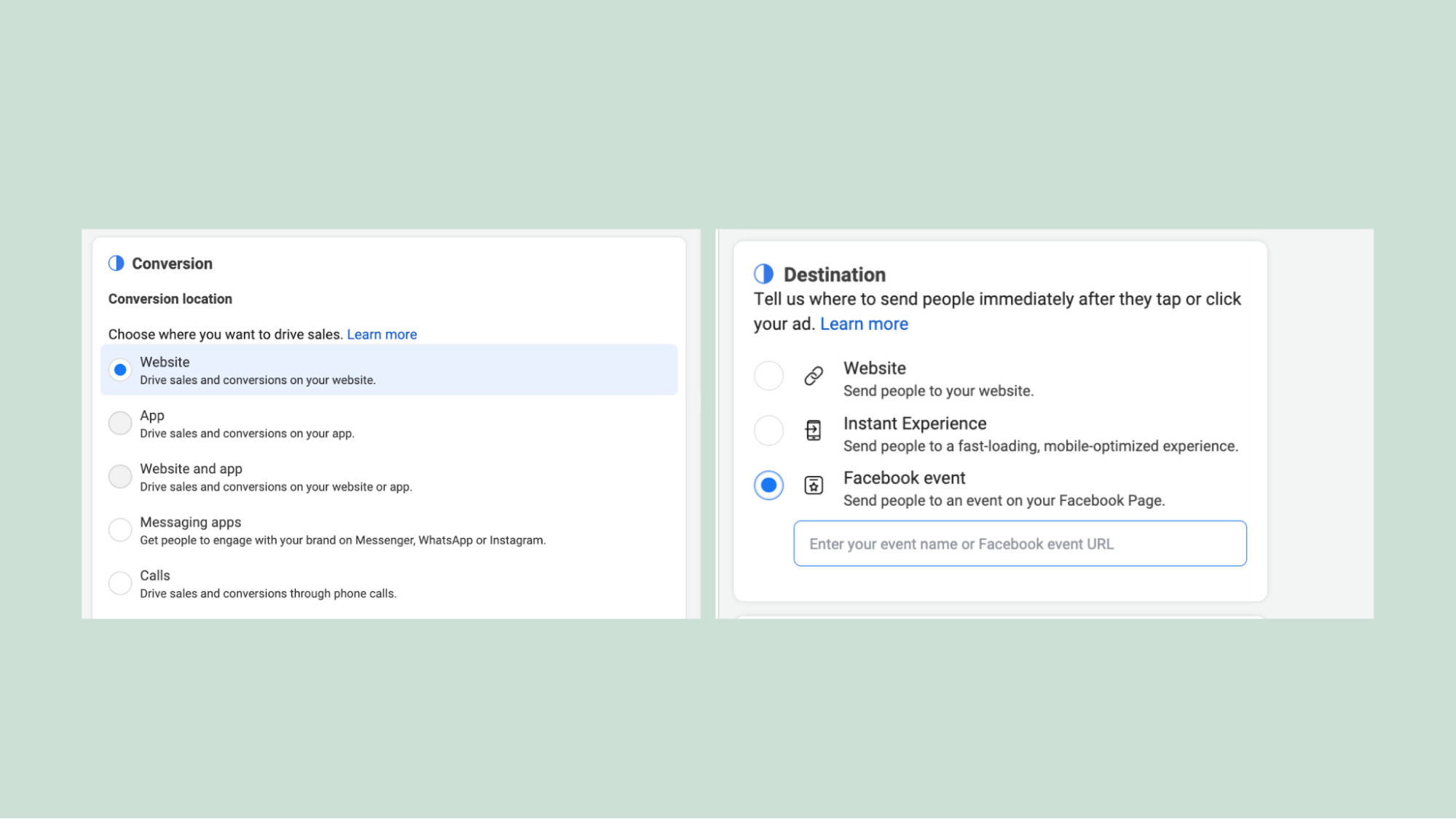Click the mobile device icon for Instant Experience
The height and width of the screenshot is (819, 1456).
[x=812, y=430]
